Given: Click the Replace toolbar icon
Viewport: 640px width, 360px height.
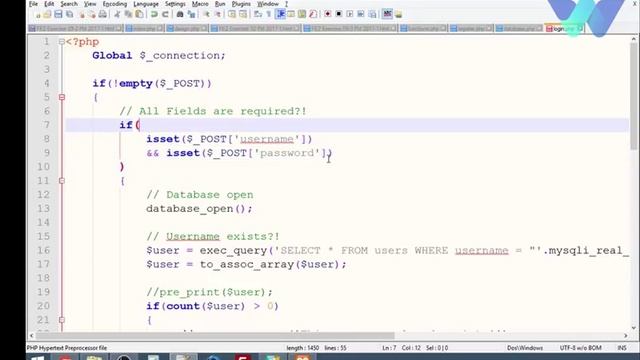Looking at the screenshot, I should click(x=191, y=14).
